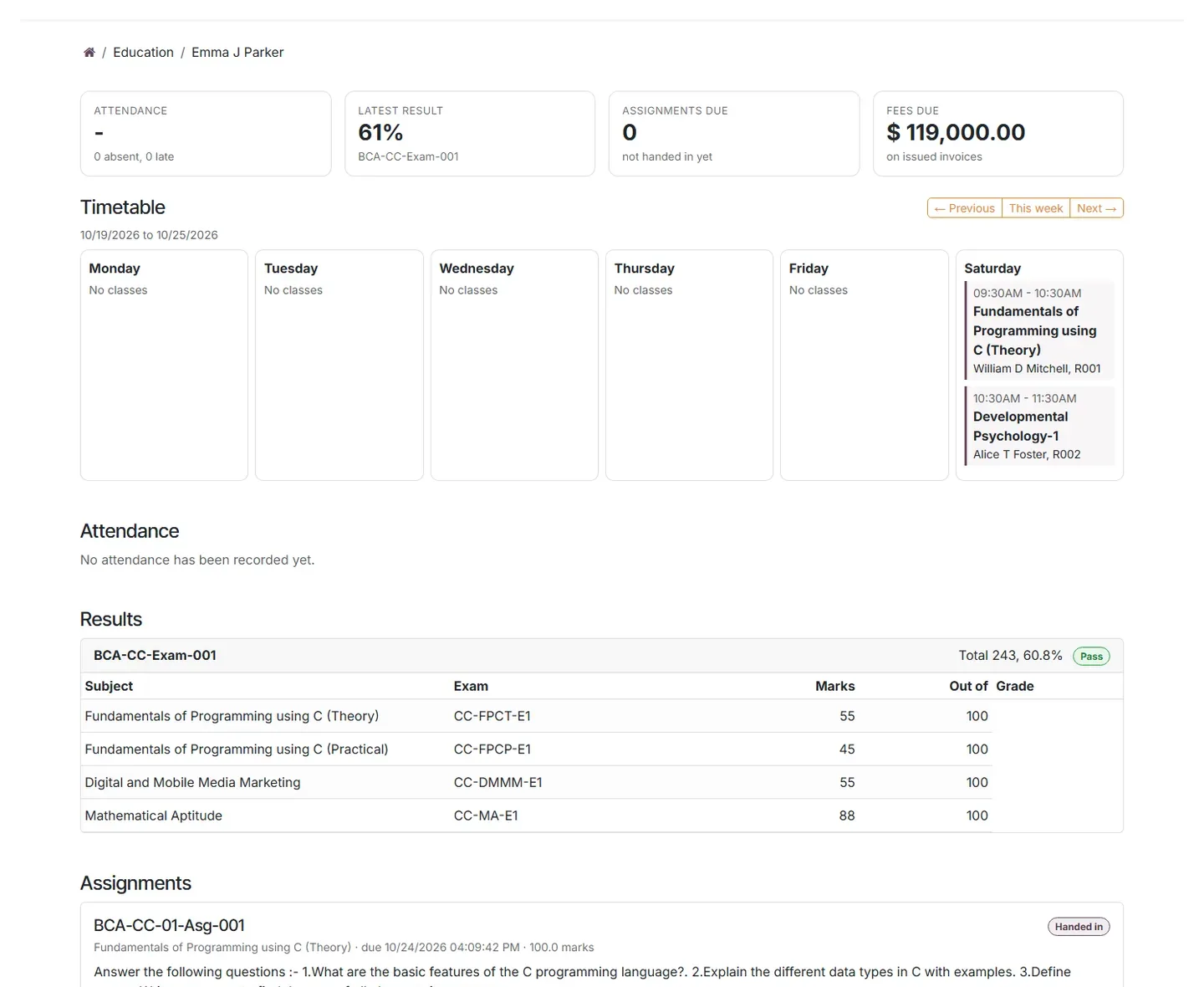Image resolution: width=1204 pixels, height=987 pixels.
Task: Select the Mathematical Aptitude subject row
Action: [x=537, y=816]
